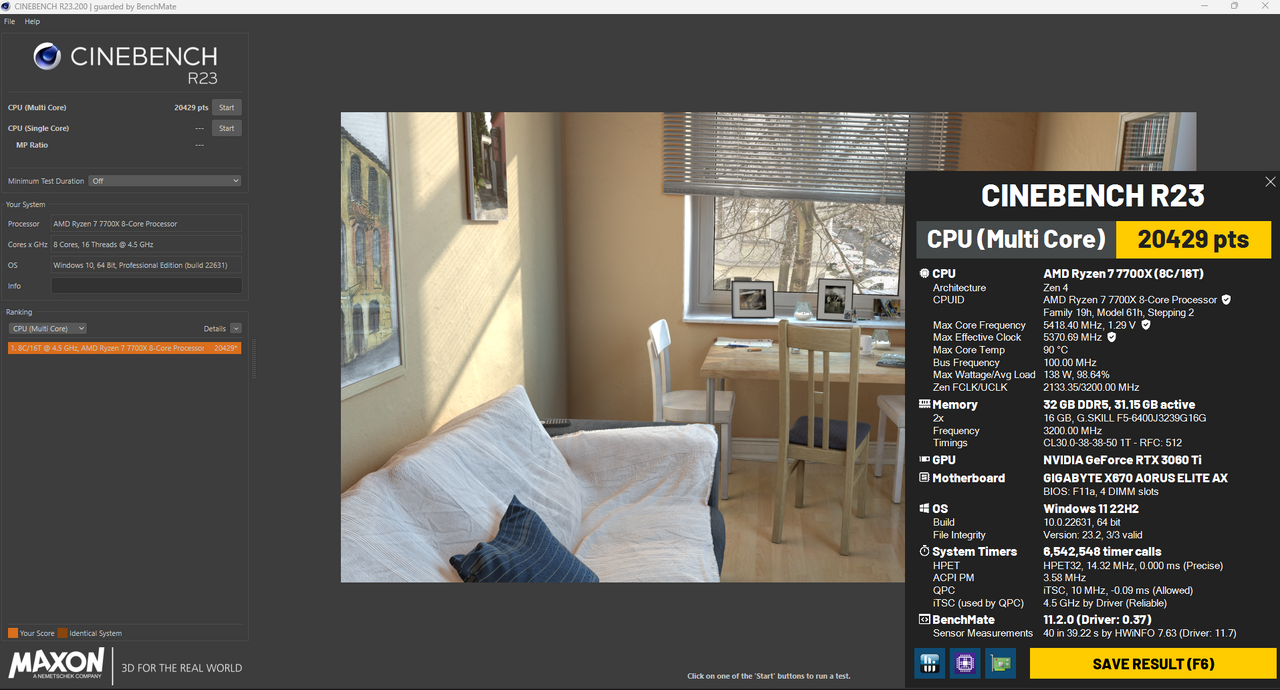Start the CPU (Single Core) test
This screenshot has height=690, width=1280.
coord(226,128)
